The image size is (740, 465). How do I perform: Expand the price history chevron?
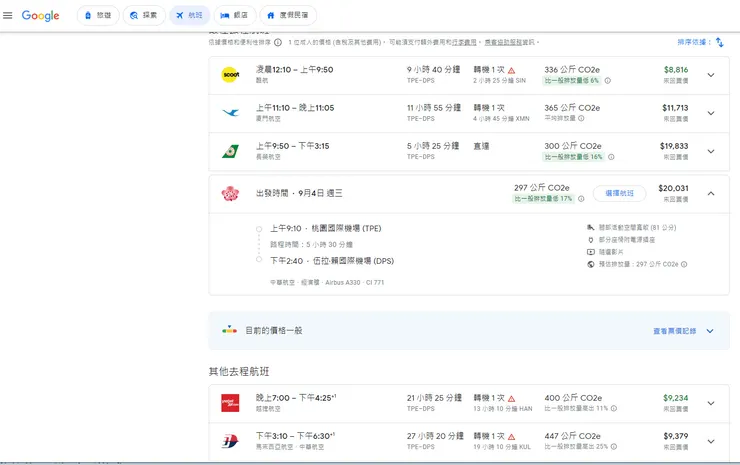pyautogui.click(x=710, y=331)
